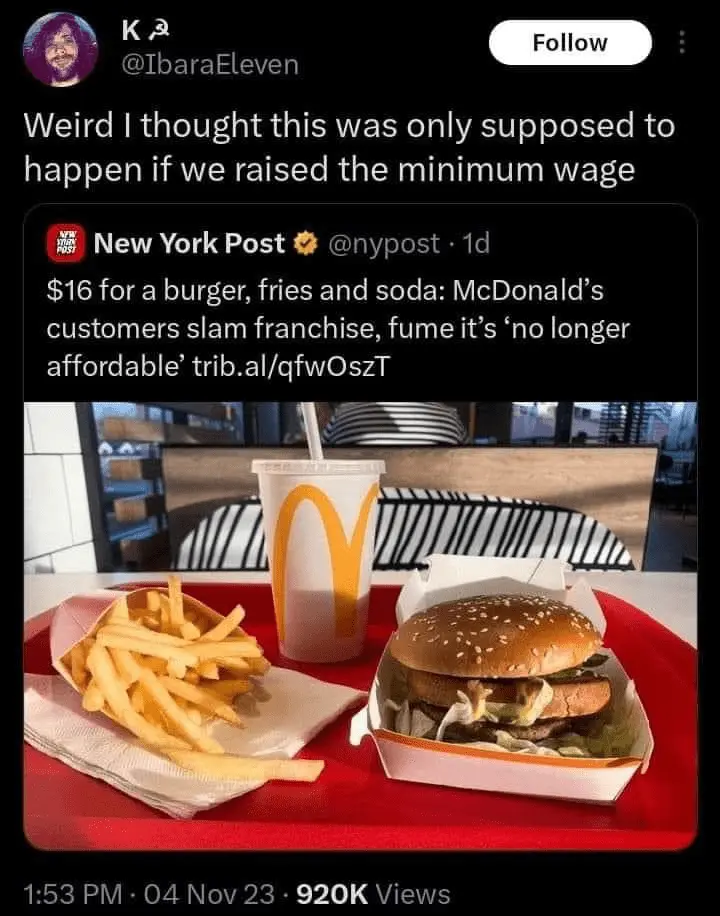
Task: Click the 1d time indicator on quoted tweet
Action: [476, 244]
